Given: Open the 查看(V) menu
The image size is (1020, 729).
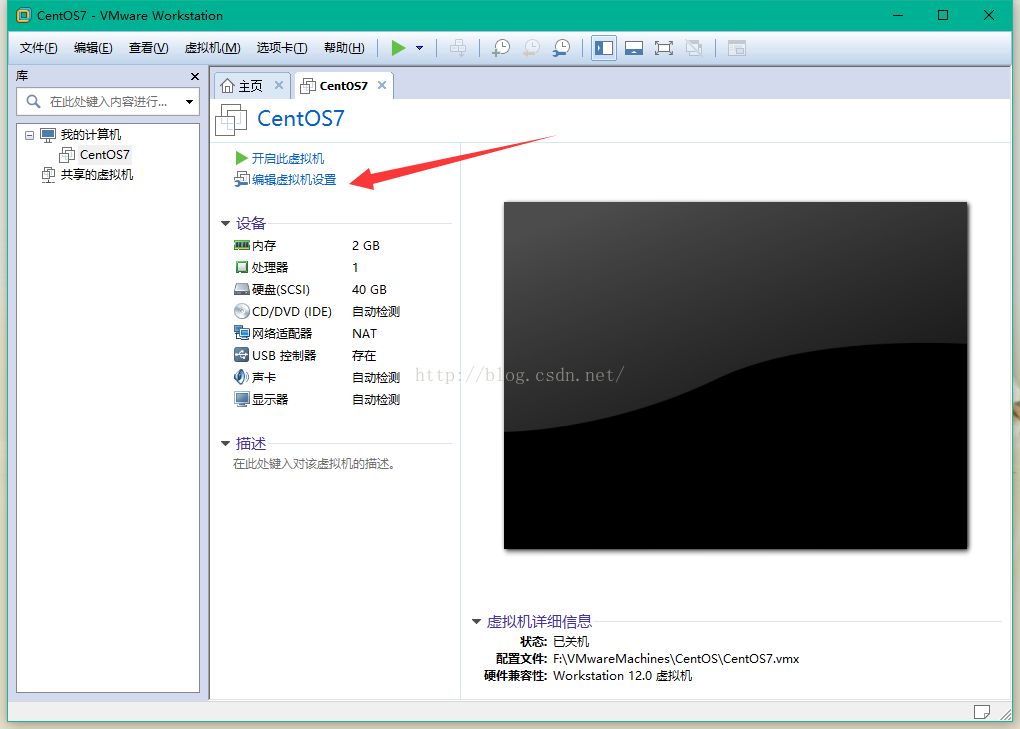Looking at the screenshot, I should pos(148,47).
